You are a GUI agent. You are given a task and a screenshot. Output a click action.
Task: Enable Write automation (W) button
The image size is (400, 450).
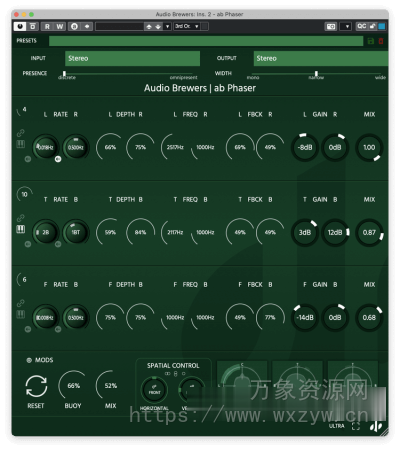click(x=60, y=26)
